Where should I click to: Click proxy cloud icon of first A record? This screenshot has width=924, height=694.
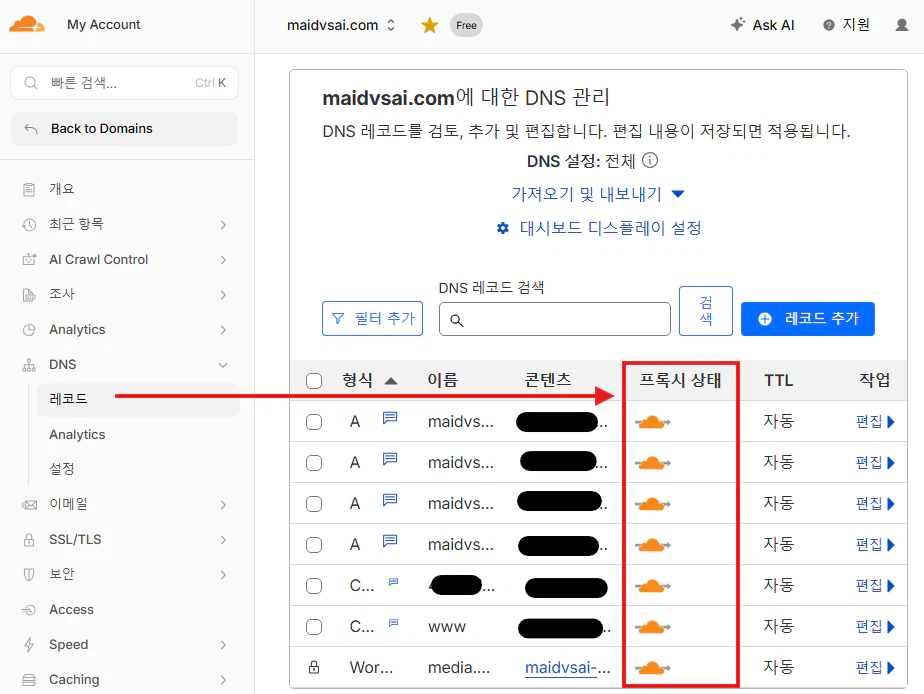(652, 422)
